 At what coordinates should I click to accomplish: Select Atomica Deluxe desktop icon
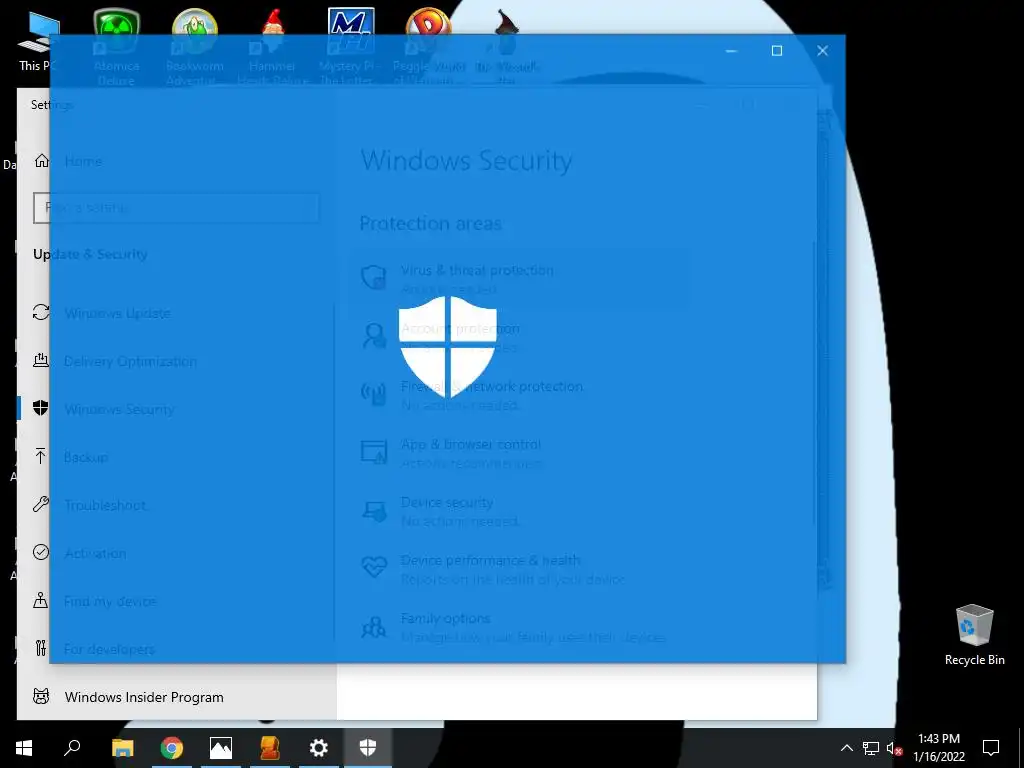click(x=117, y=46)
